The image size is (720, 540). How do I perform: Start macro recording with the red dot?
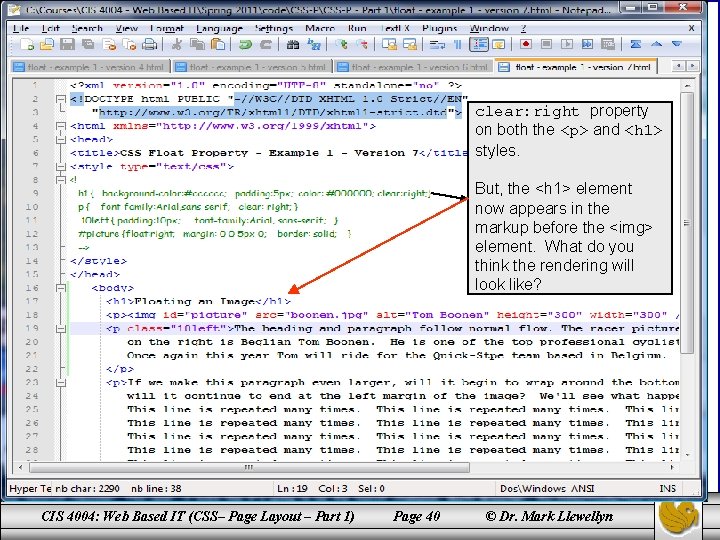coord(526,44)
